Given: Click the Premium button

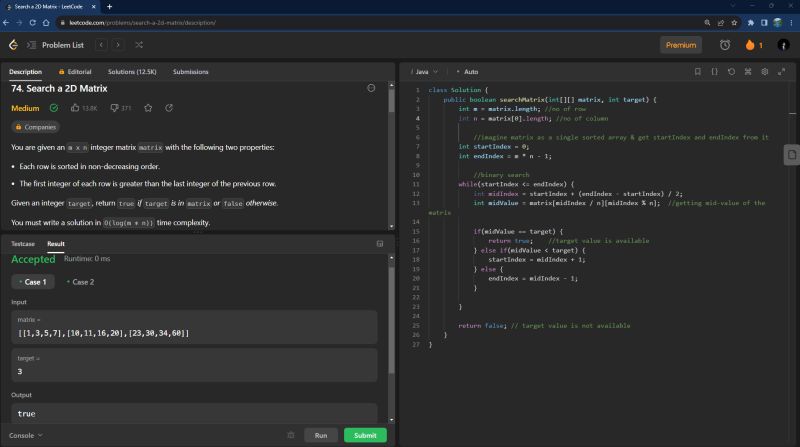Looking at the screenshot, I should click(681, 45).
